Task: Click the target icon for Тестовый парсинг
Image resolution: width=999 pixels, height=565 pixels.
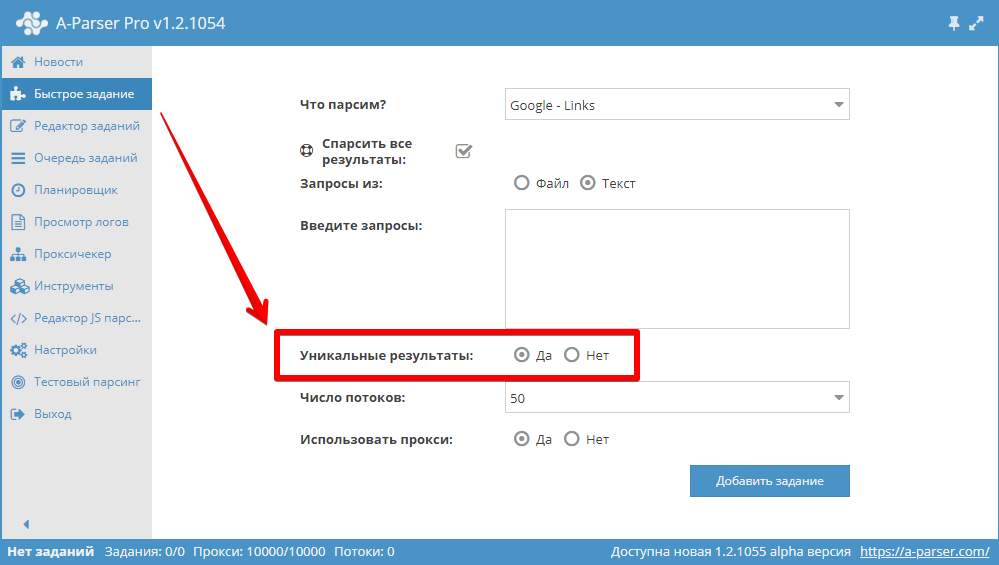Action: (x=18, y=382)
